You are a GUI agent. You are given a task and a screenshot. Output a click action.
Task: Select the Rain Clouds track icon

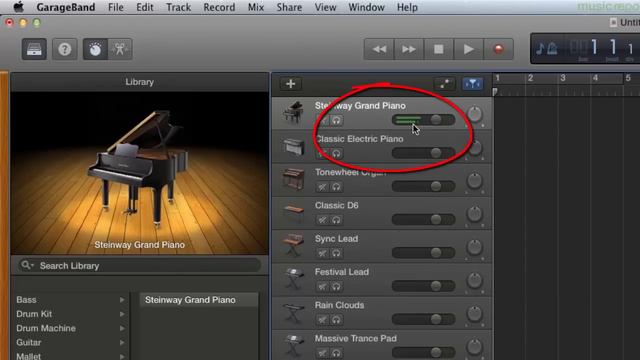tap(293, 312)
